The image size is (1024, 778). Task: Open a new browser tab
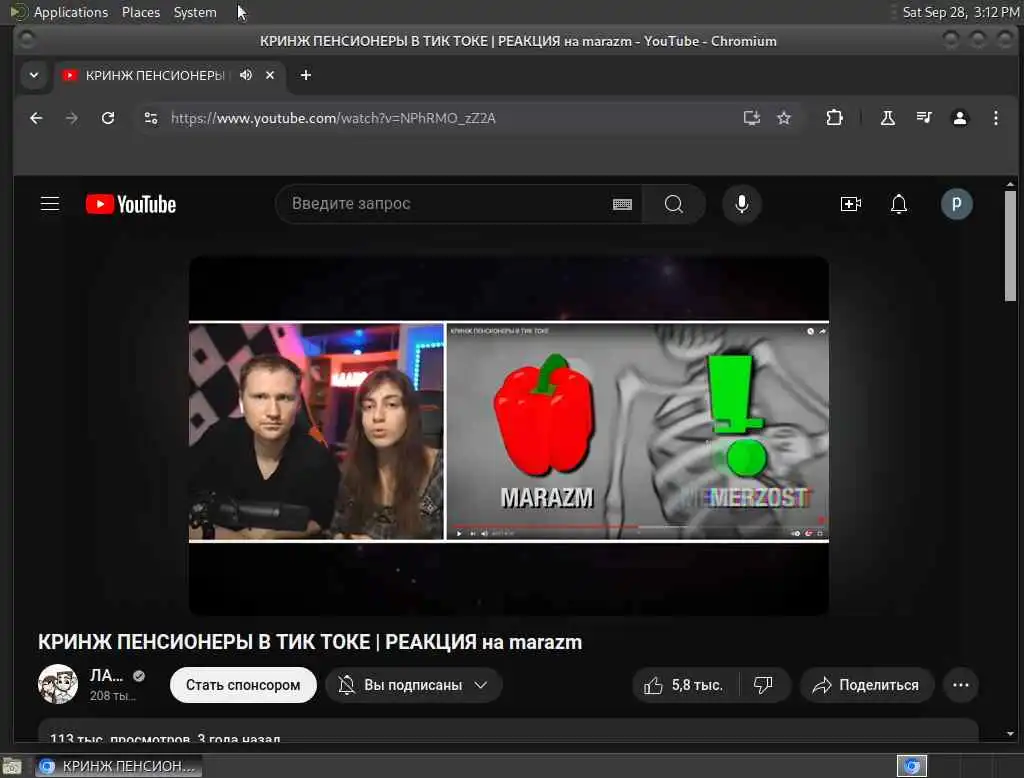pyautogui.click(x=306, y=75)
